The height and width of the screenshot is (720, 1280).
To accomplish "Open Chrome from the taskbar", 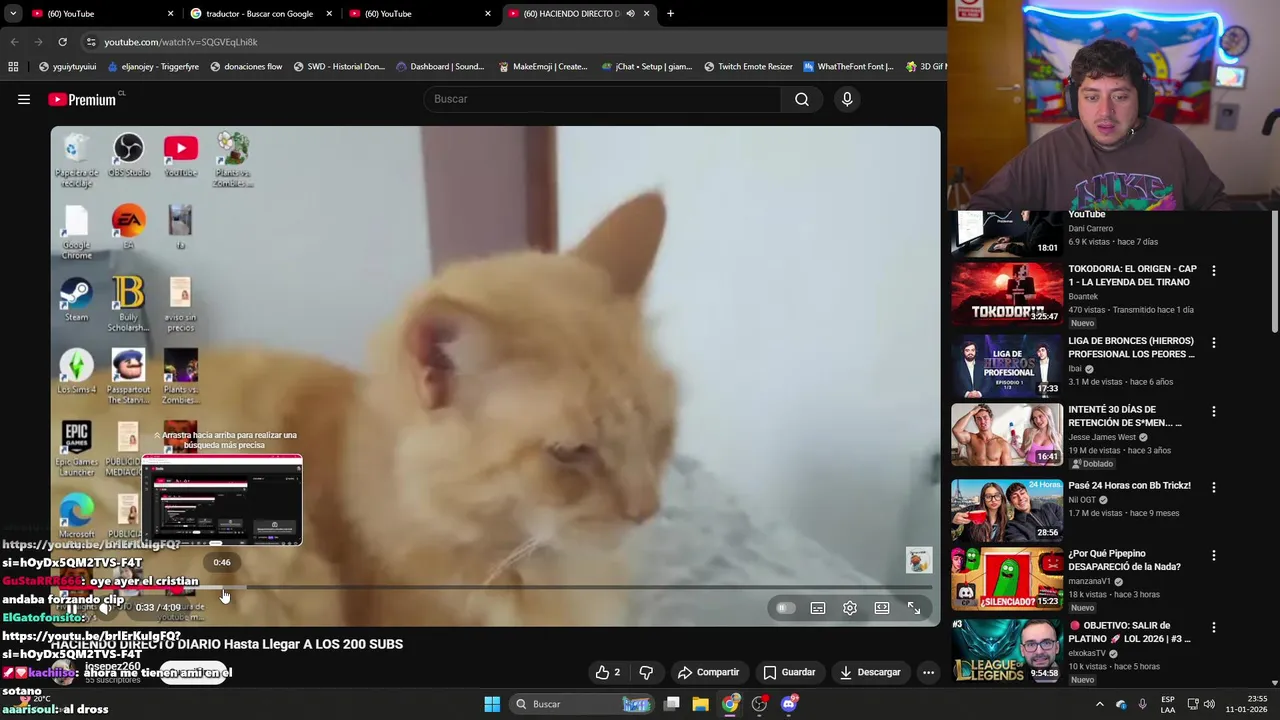I will [x=731, y=704].
